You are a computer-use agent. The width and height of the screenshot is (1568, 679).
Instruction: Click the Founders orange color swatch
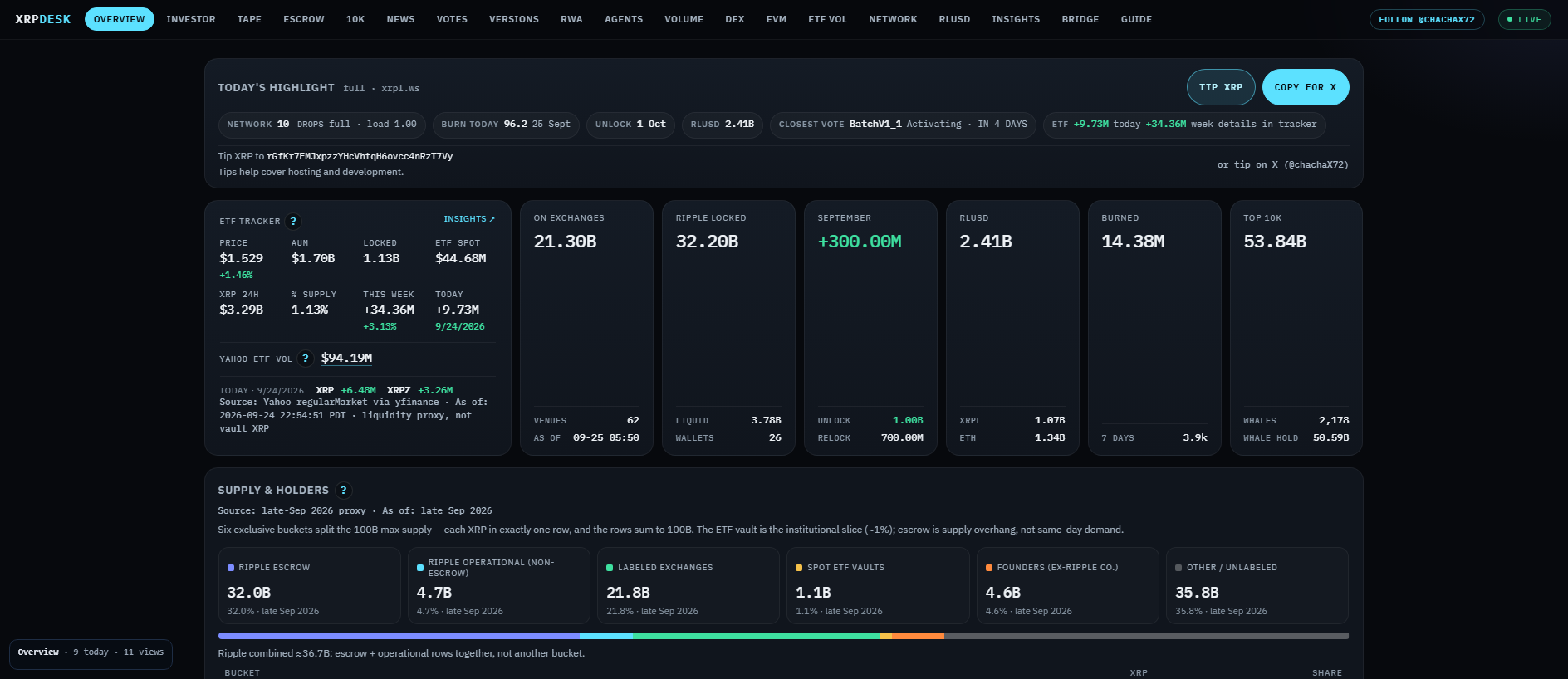click(x=989, y=568)
